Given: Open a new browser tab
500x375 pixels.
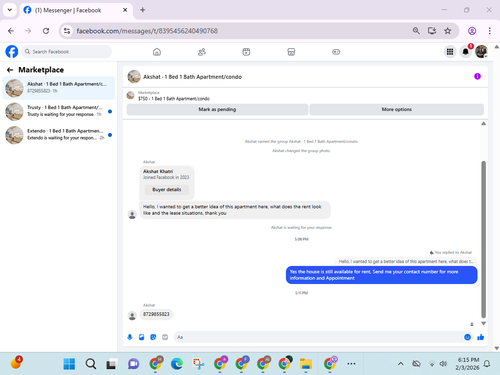Looking at the screenshot, I should 143,10.
